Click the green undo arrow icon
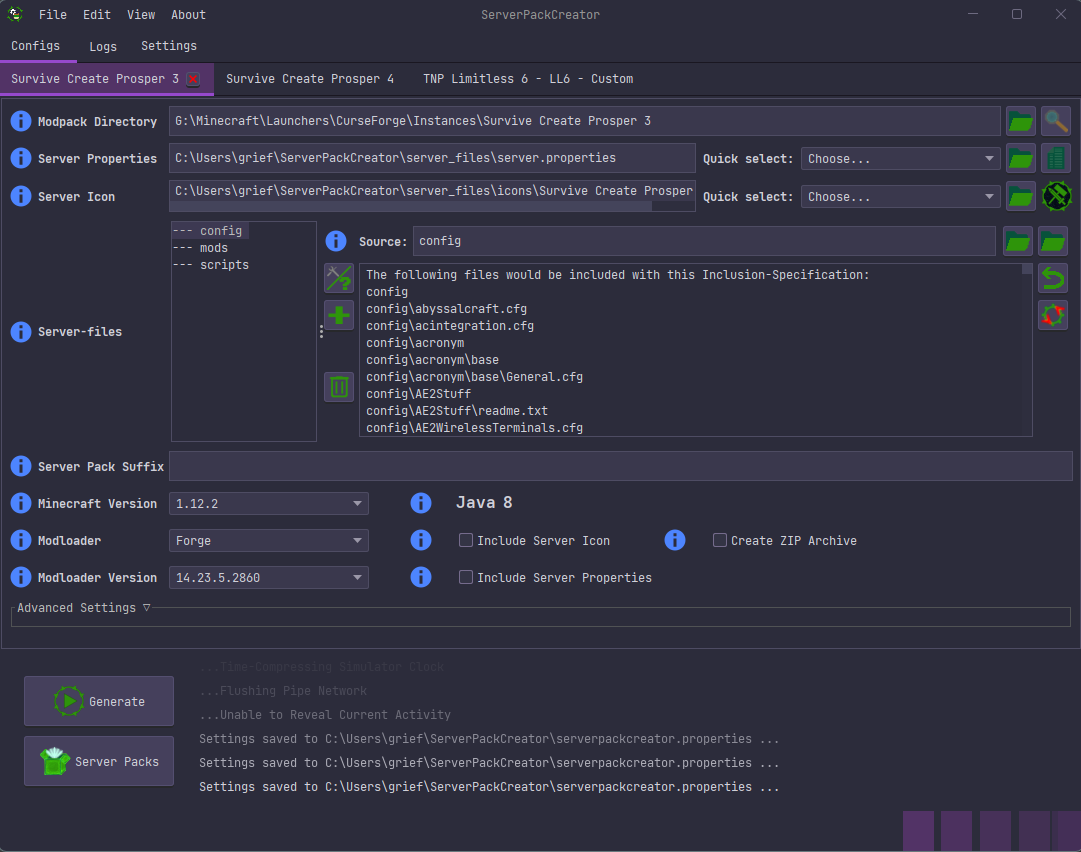This screenshot has width=1081, height=852. 1053,278
